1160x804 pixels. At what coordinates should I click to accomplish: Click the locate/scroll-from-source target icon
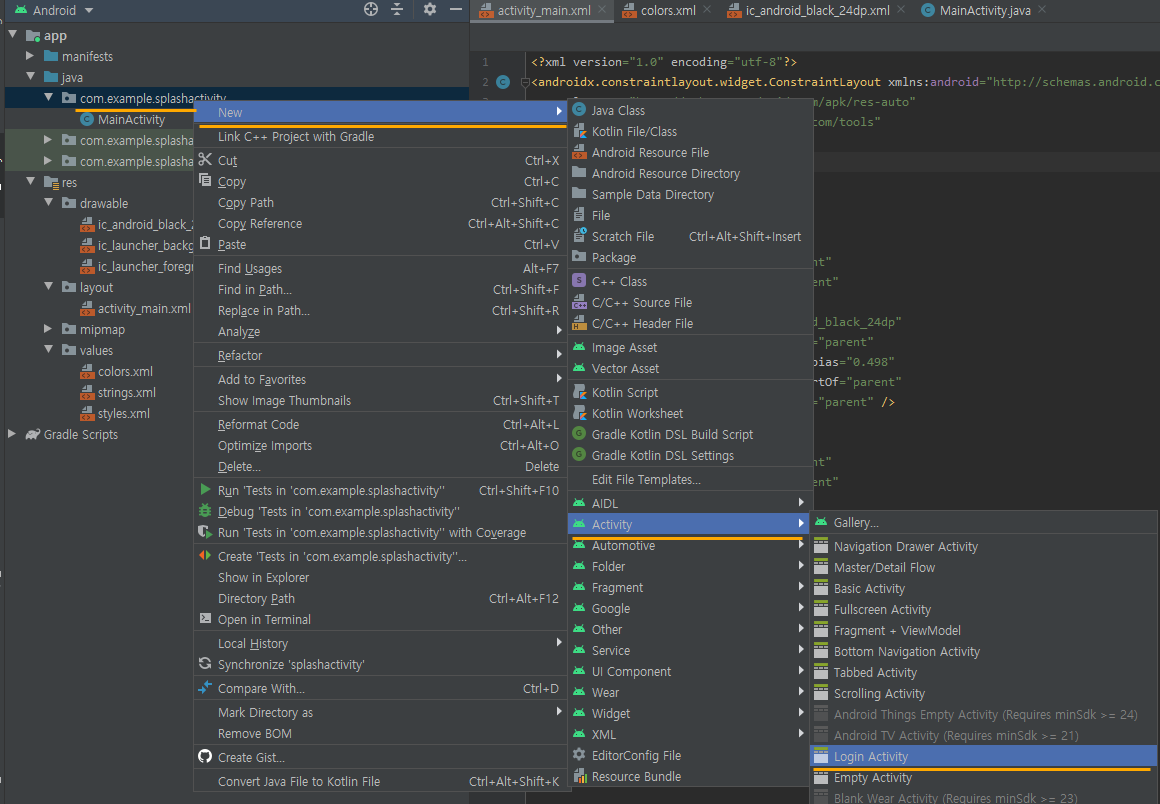click(x=371, y=10)
